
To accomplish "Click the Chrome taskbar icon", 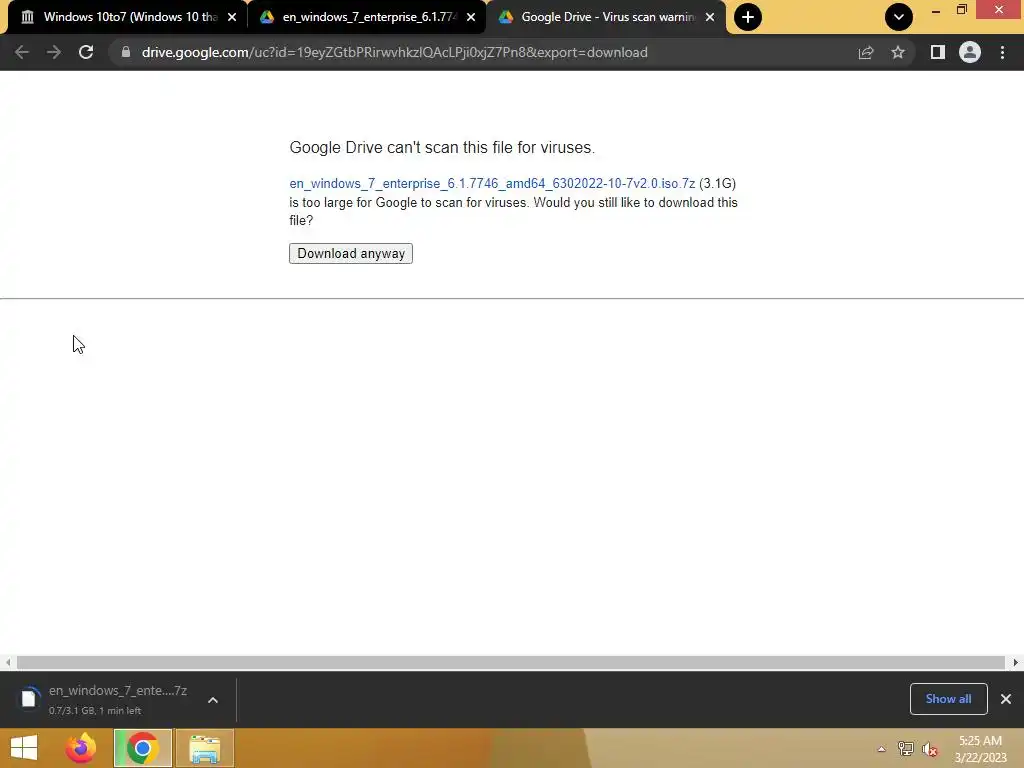I will click(x=142, y=748).
